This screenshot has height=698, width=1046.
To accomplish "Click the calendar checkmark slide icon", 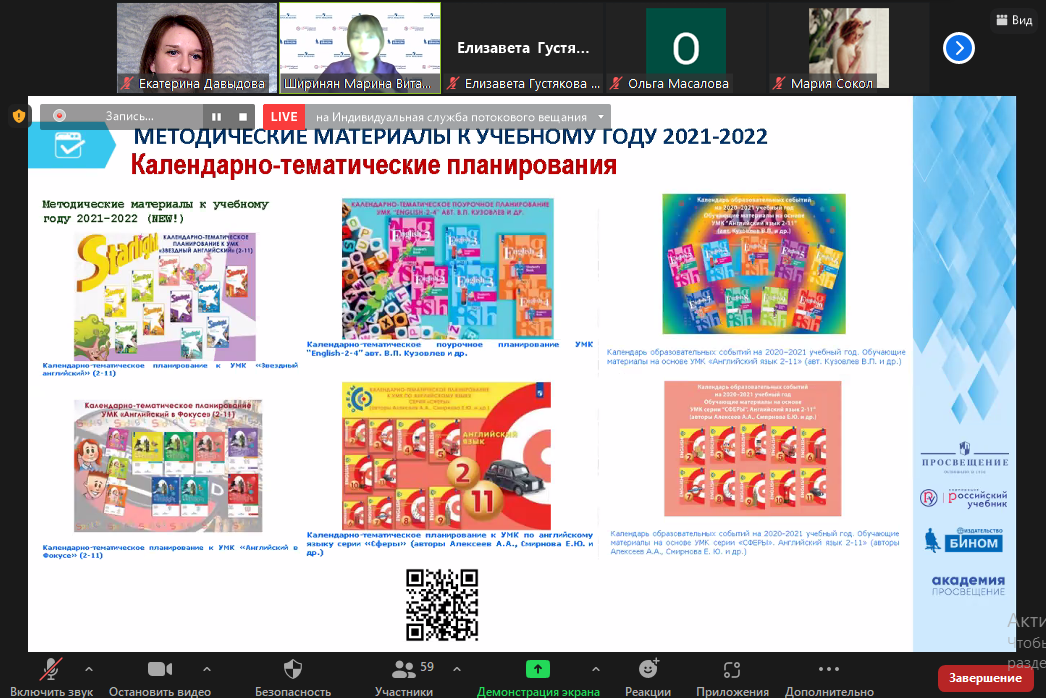I will pos(69,145).
